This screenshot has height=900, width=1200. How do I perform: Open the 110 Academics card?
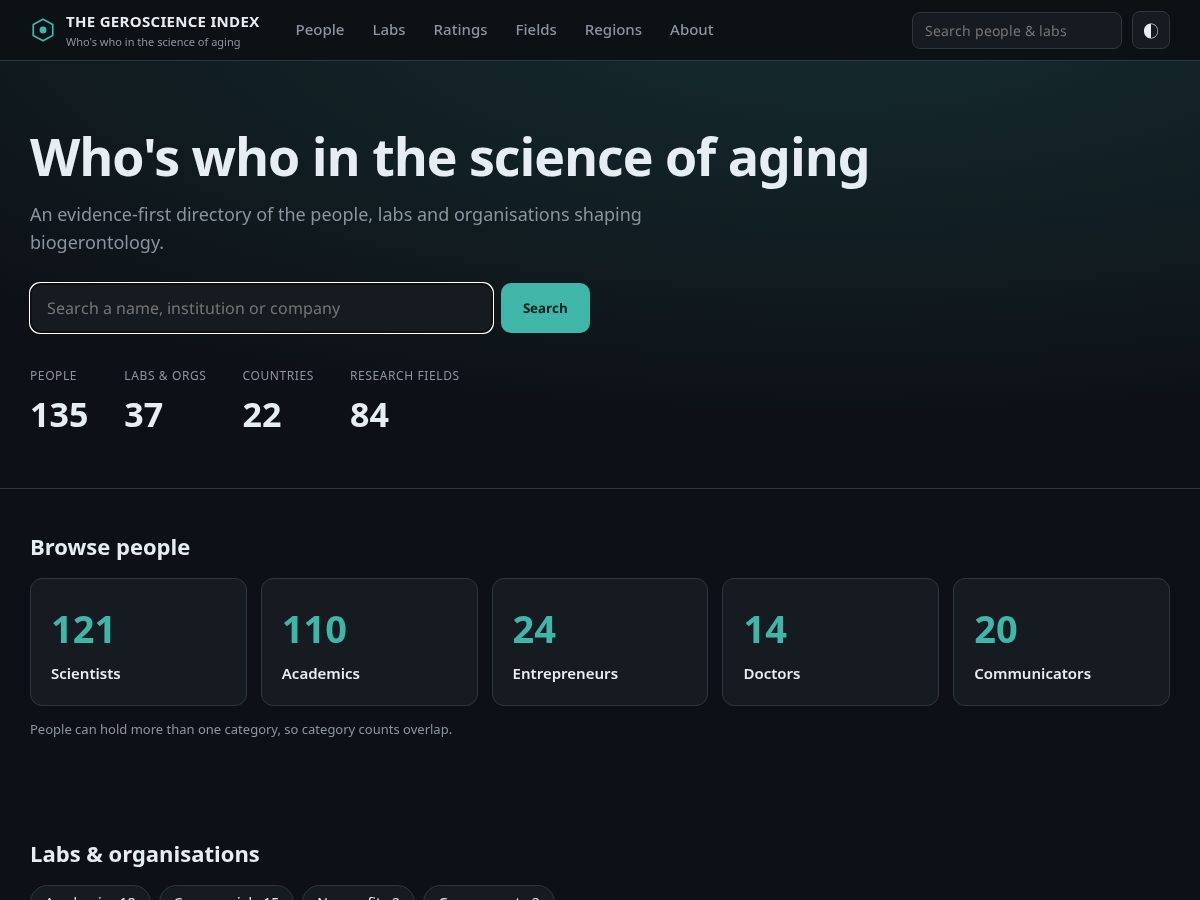click(x=369, y=642)
